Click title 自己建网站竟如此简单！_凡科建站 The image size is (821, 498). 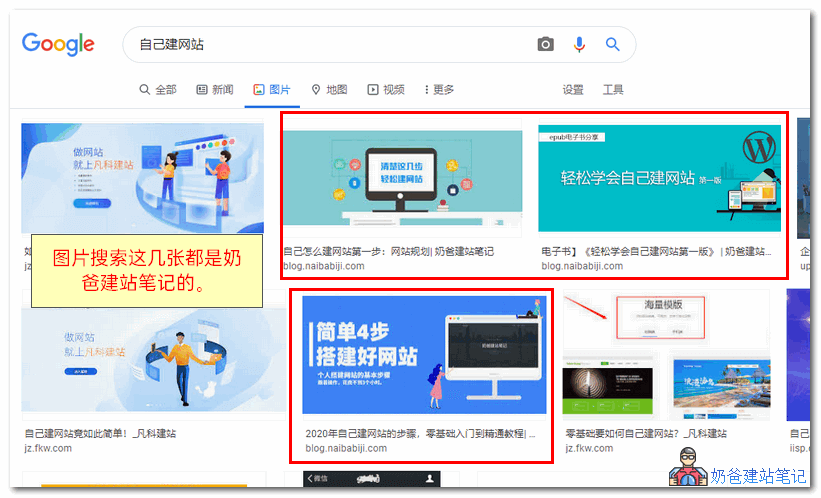tap(100, 434)
